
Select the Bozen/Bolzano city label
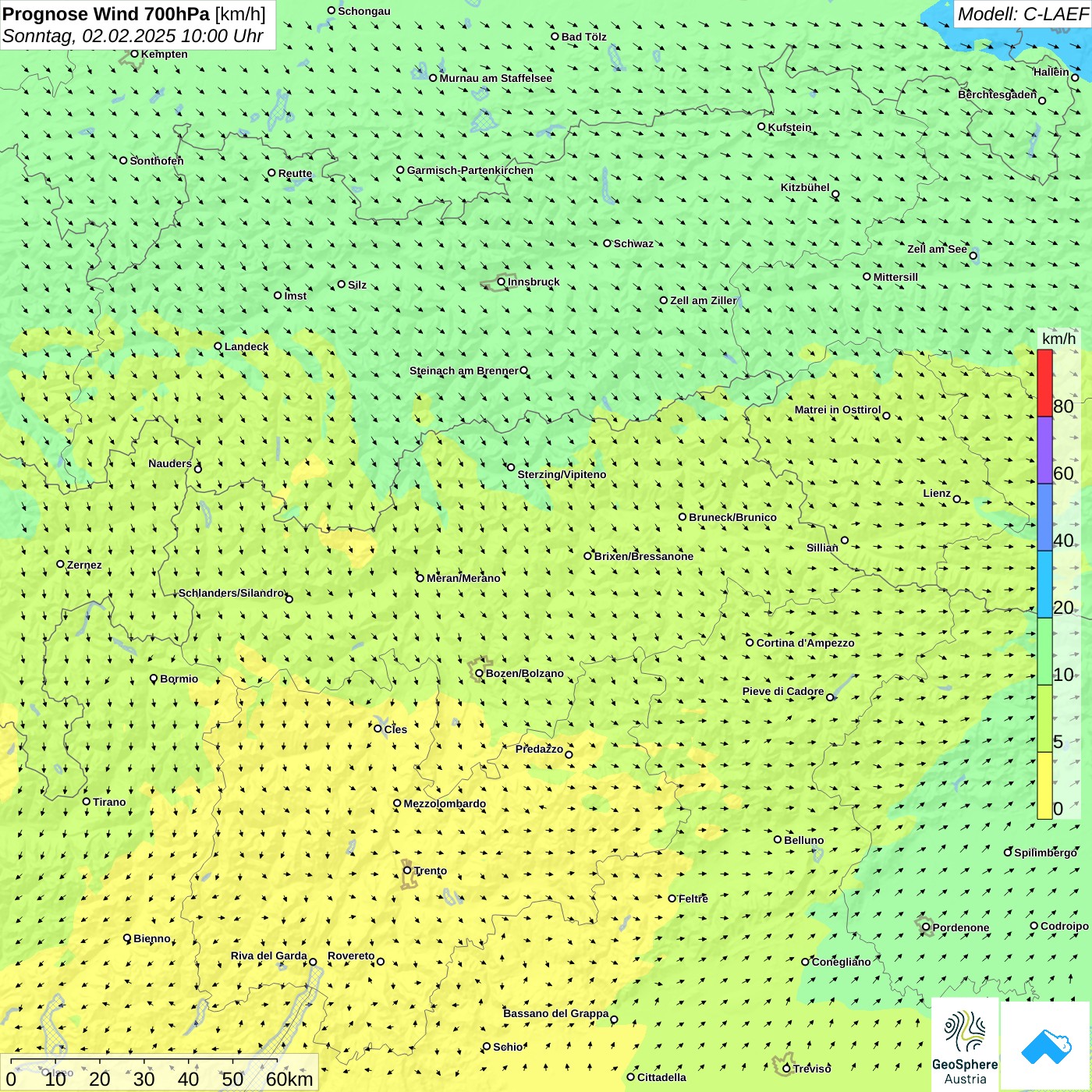tap(524, 673)
